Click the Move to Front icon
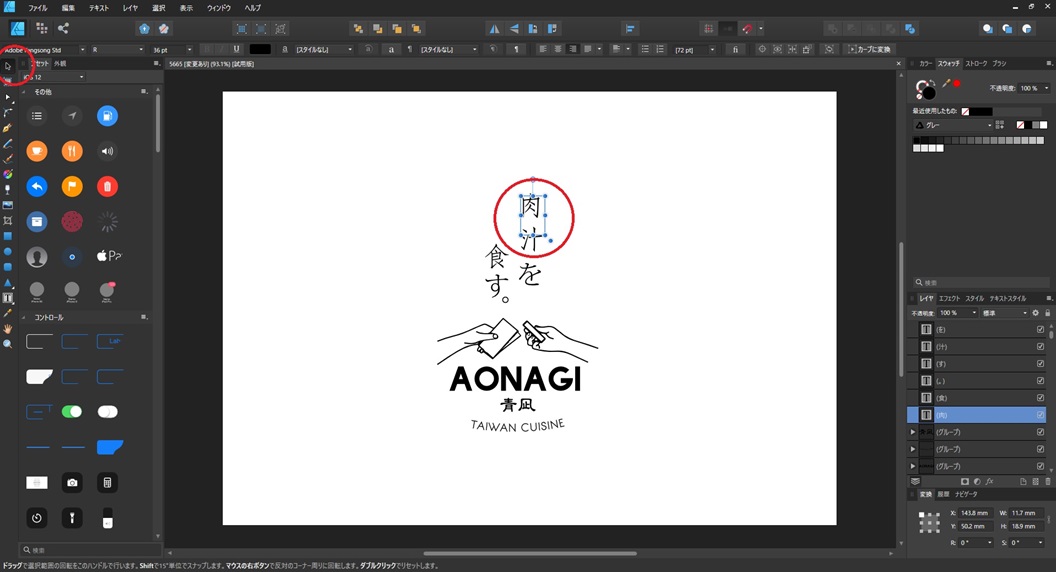Viewport: 1056px width, 572px height. tap(416, 29)
